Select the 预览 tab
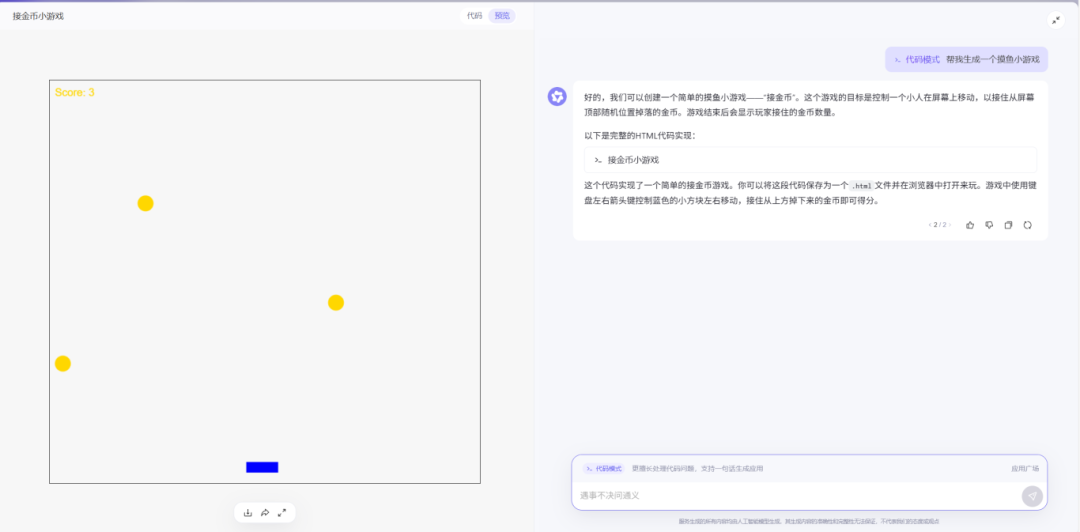 click(502, 16)
